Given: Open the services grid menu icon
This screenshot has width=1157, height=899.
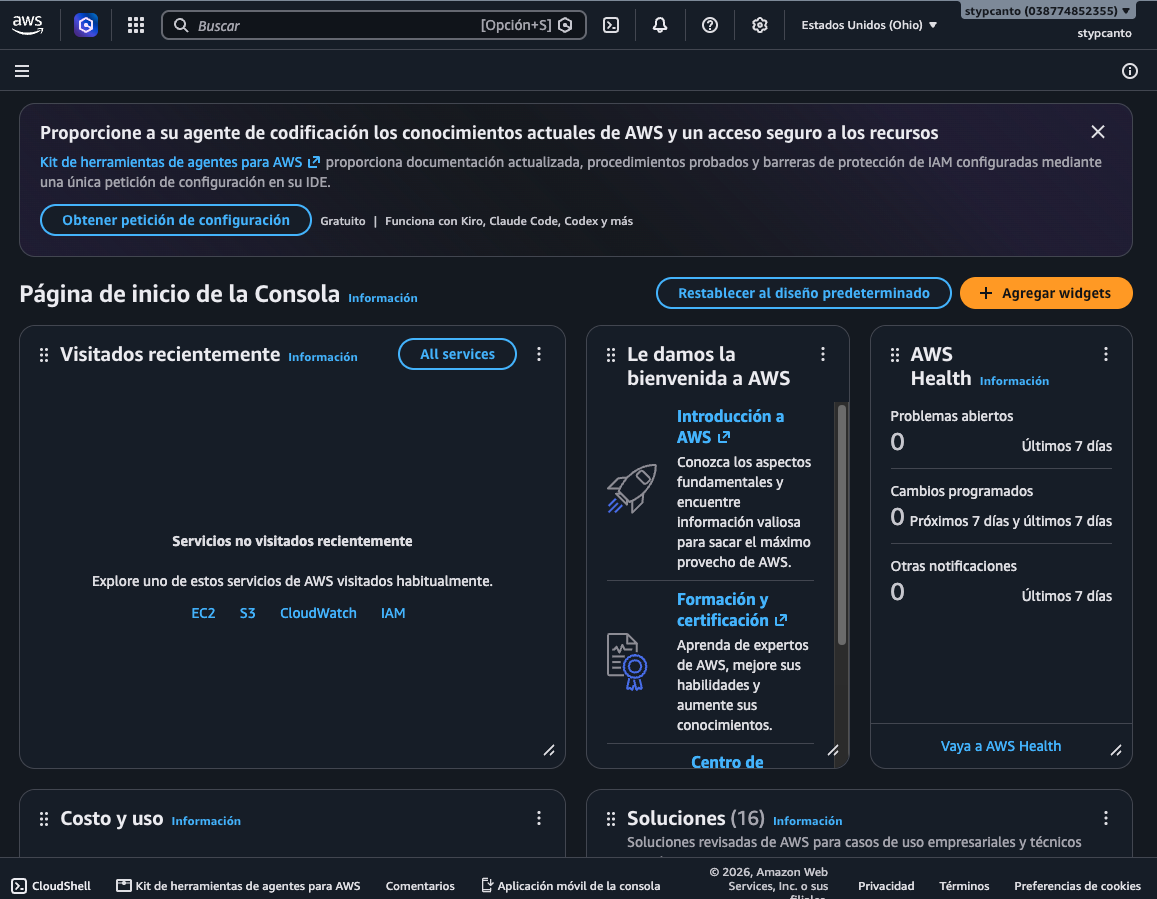Looking at the screenshot, I should pyautogui.click(x=136, y=25).
